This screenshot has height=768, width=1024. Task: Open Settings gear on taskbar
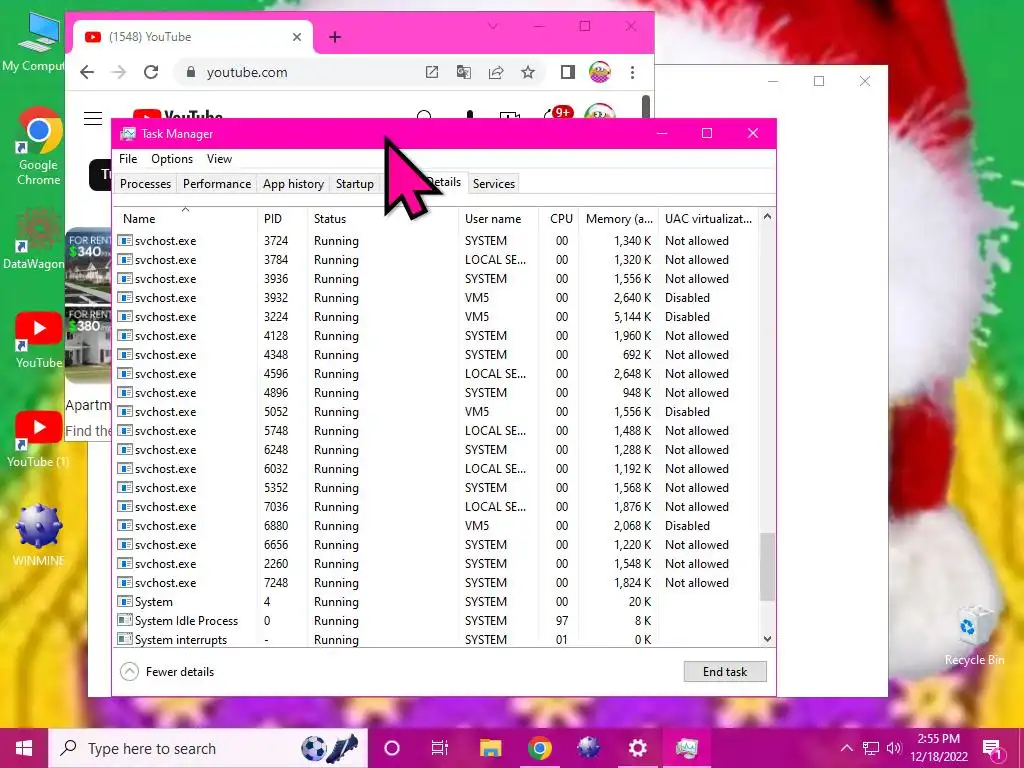[637, 748]
